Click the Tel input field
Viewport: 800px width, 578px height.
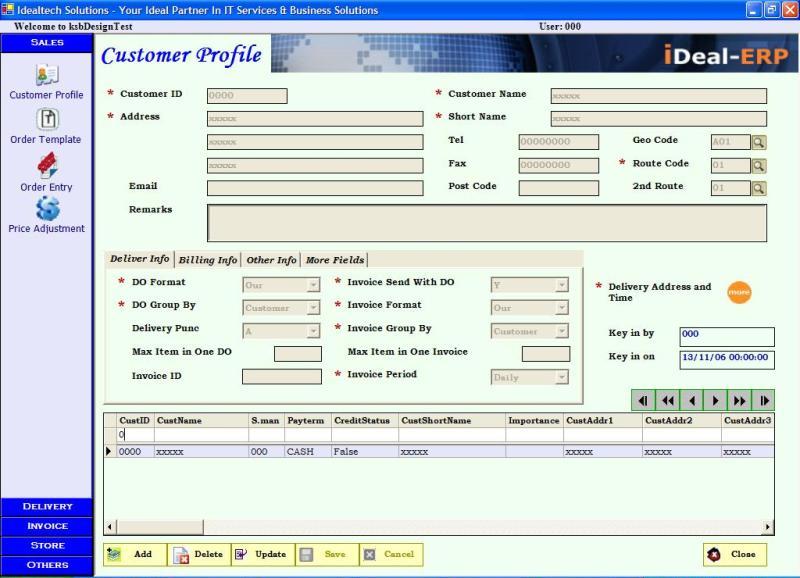click(x=559, y=142)
